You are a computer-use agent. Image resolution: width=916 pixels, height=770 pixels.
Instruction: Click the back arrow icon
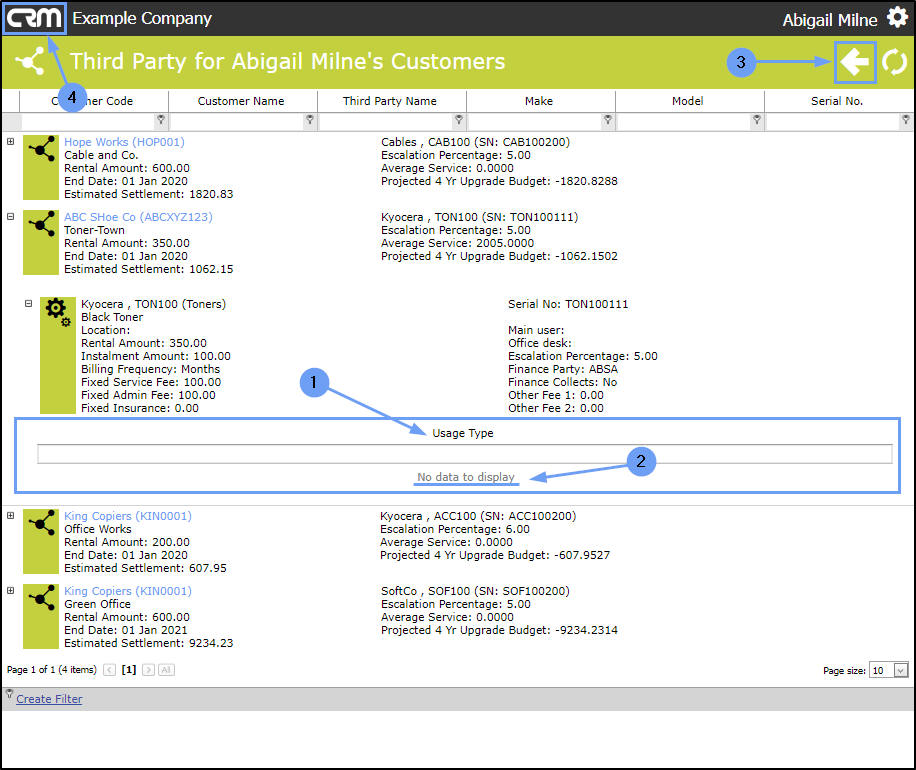pos(855,62)
